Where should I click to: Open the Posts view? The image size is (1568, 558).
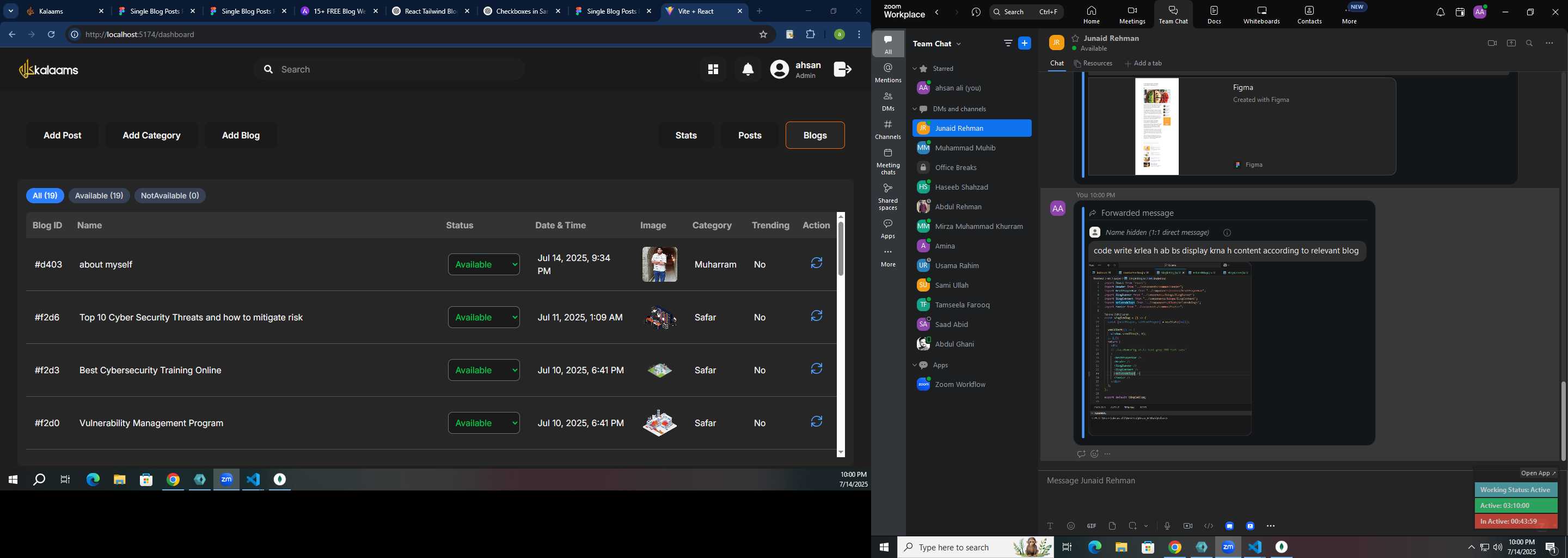[x=750, y=135]
